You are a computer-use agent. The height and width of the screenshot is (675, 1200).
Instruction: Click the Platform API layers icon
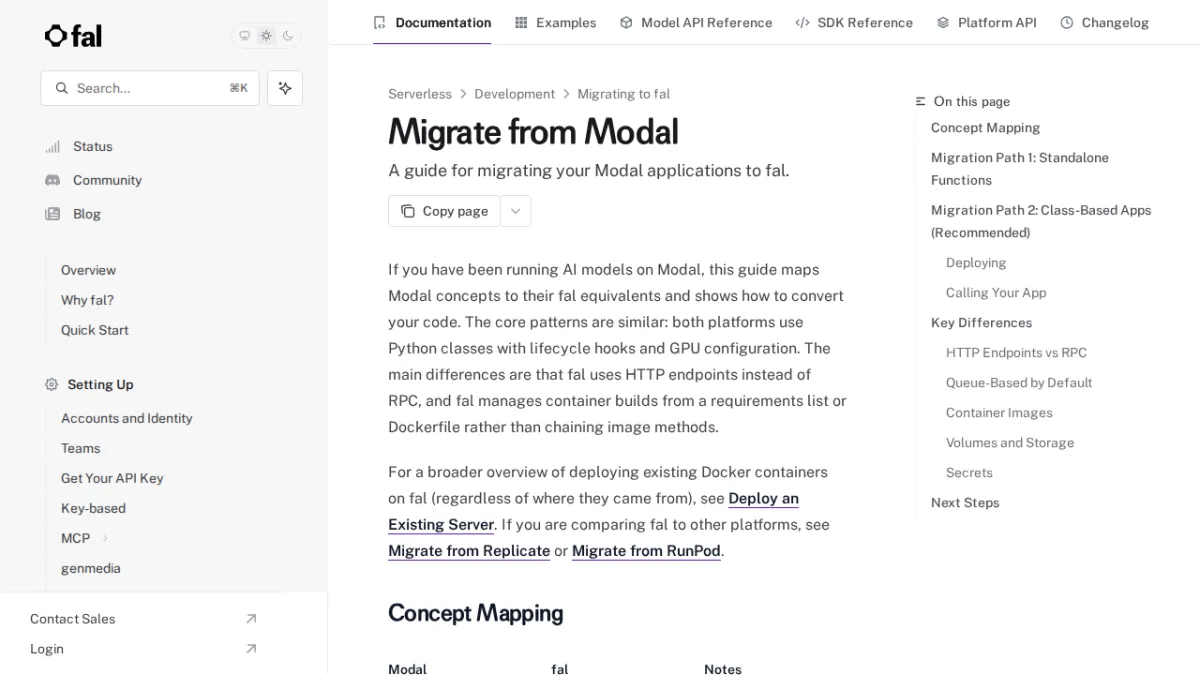coord(943,22)
